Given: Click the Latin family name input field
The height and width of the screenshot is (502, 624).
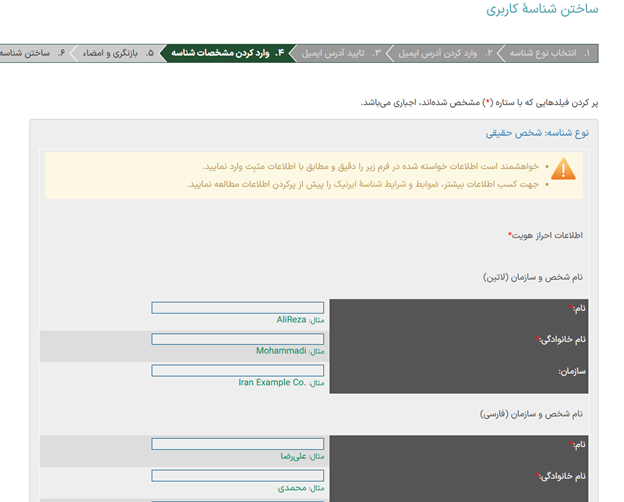Looking at the screenshot, I should 237,339.
